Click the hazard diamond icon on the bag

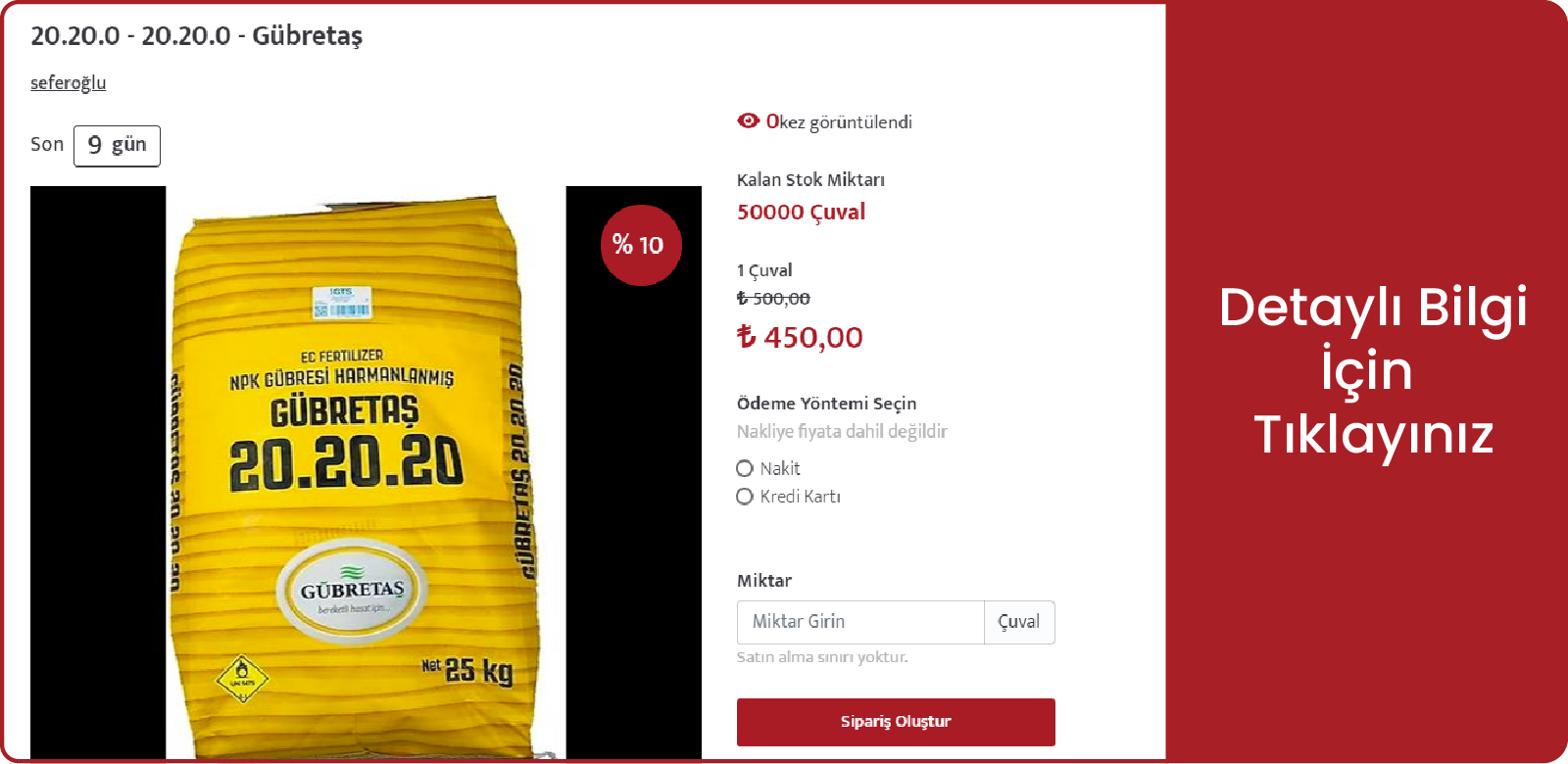click(x=241, y=678)
